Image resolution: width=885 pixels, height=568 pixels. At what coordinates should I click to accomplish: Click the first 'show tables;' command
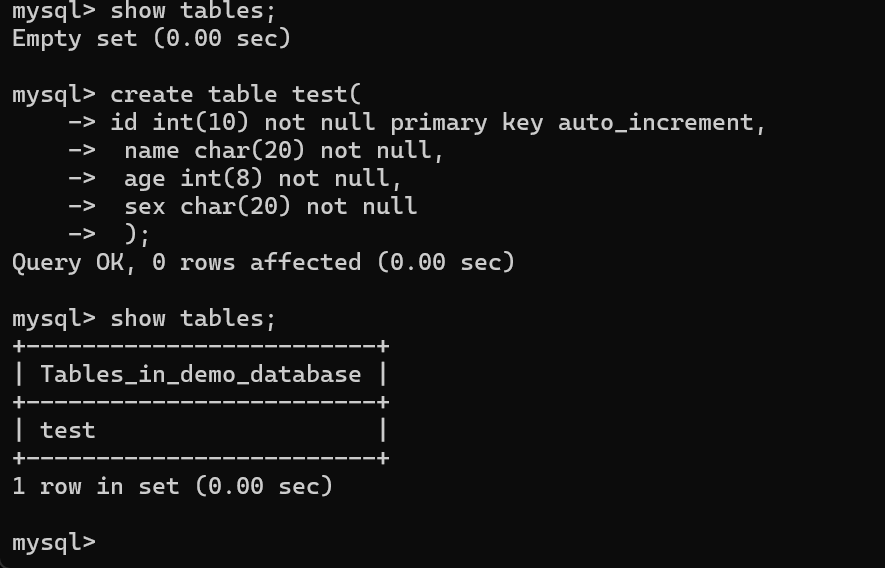[x=192, y=11]
